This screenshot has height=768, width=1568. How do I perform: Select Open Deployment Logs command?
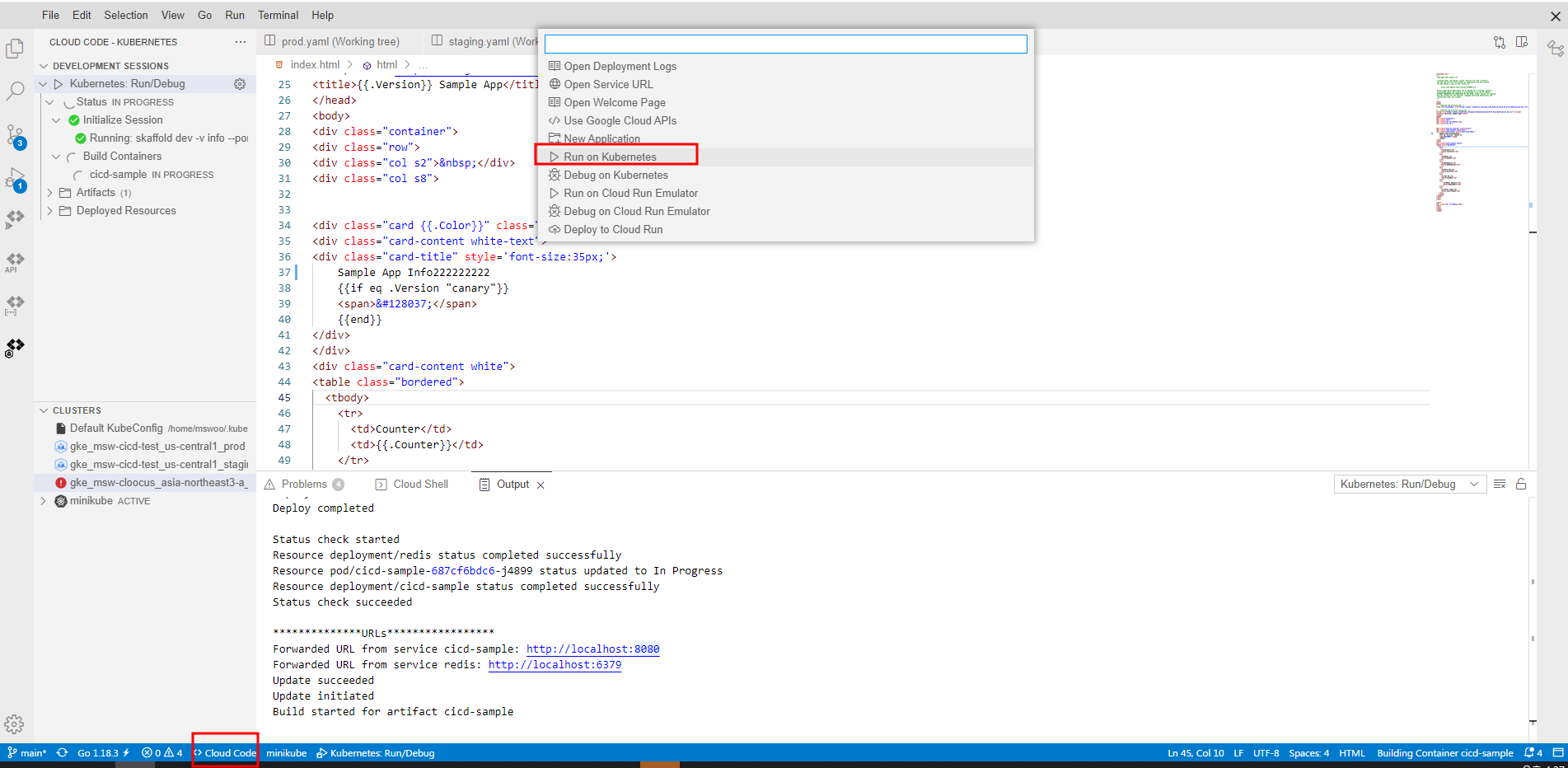pyautogui.click(x=785, y=67)
